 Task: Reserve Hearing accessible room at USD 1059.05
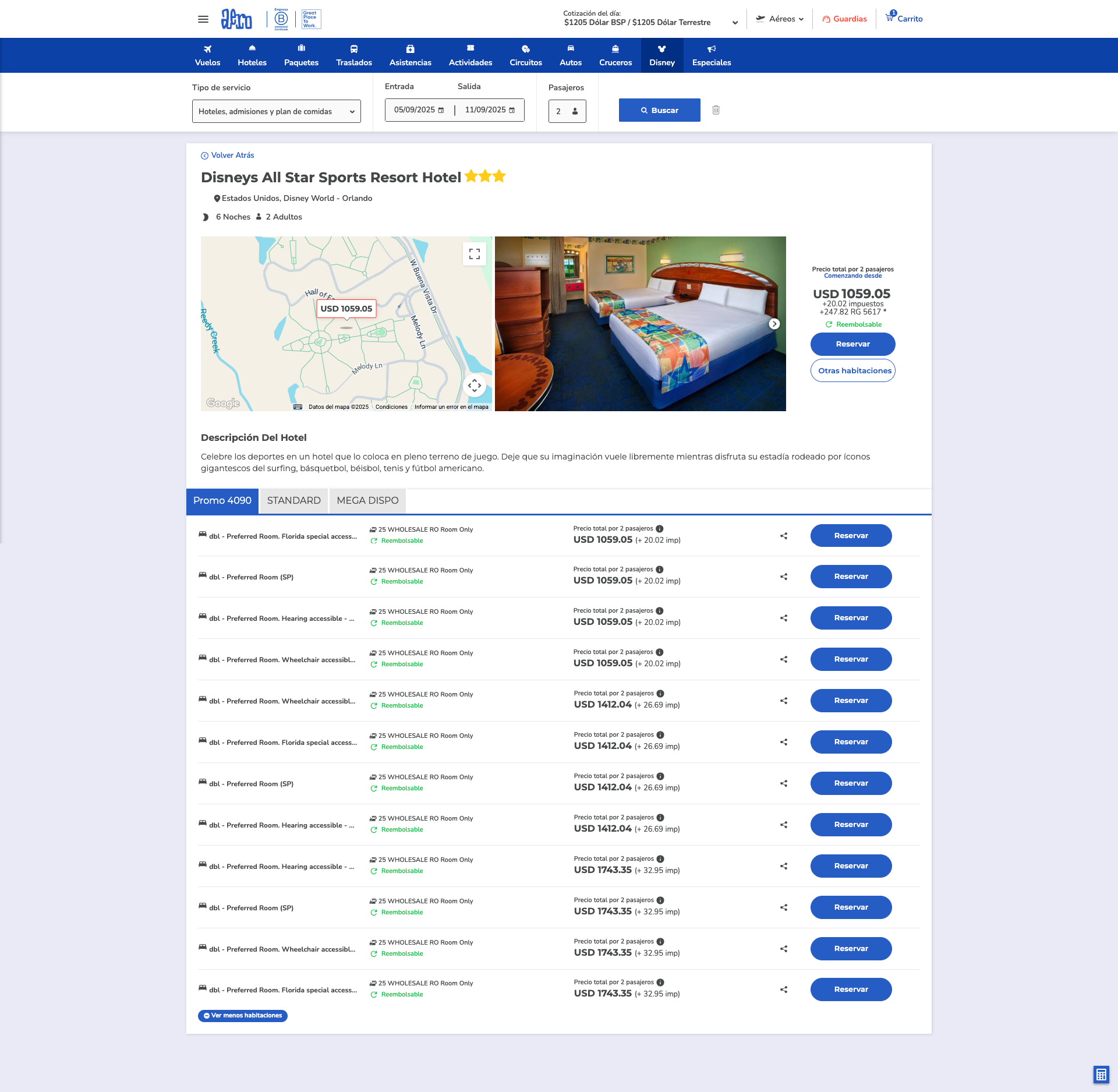[x=851, y=618]
